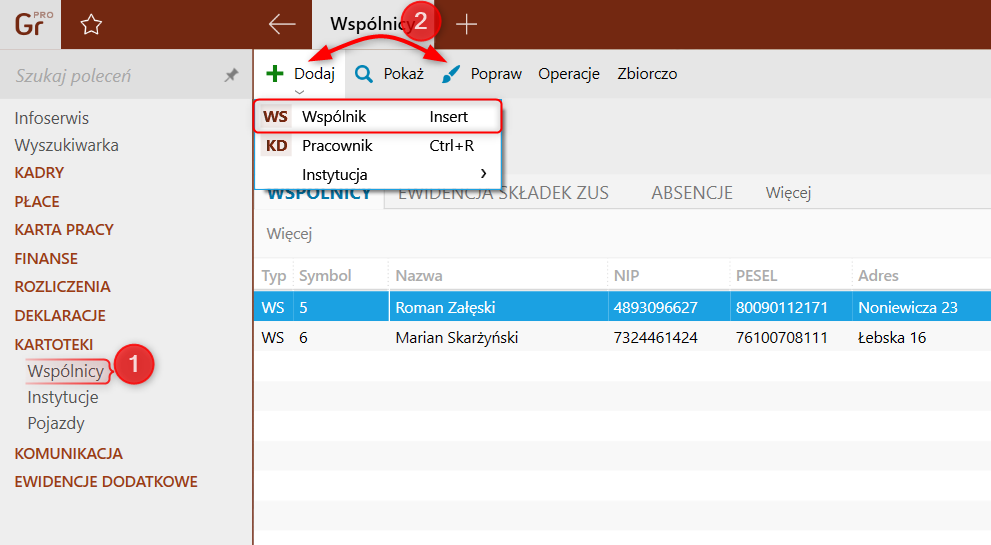Open the Zbiorczo toolbar menu

coord(647,74)
